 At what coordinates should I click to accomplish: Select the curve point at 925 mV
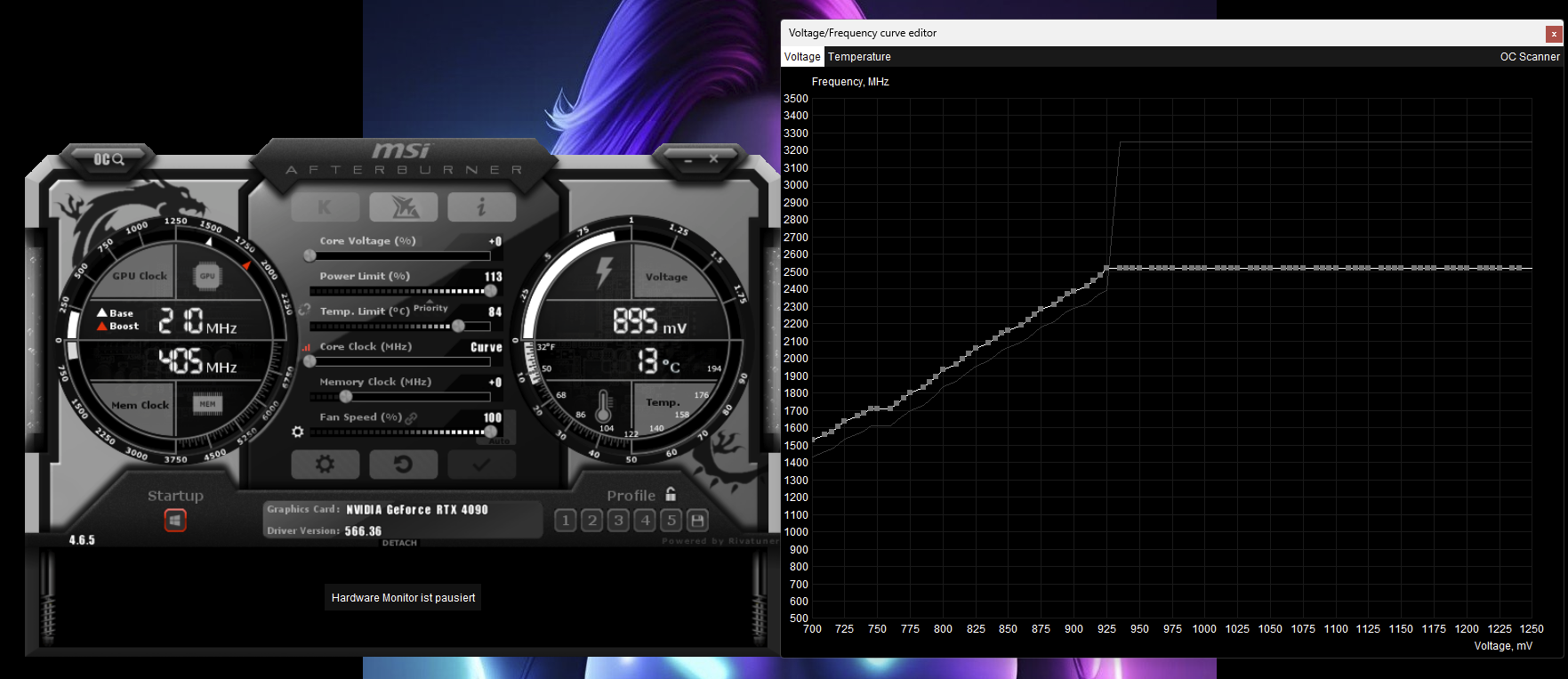coord(1107,268)
